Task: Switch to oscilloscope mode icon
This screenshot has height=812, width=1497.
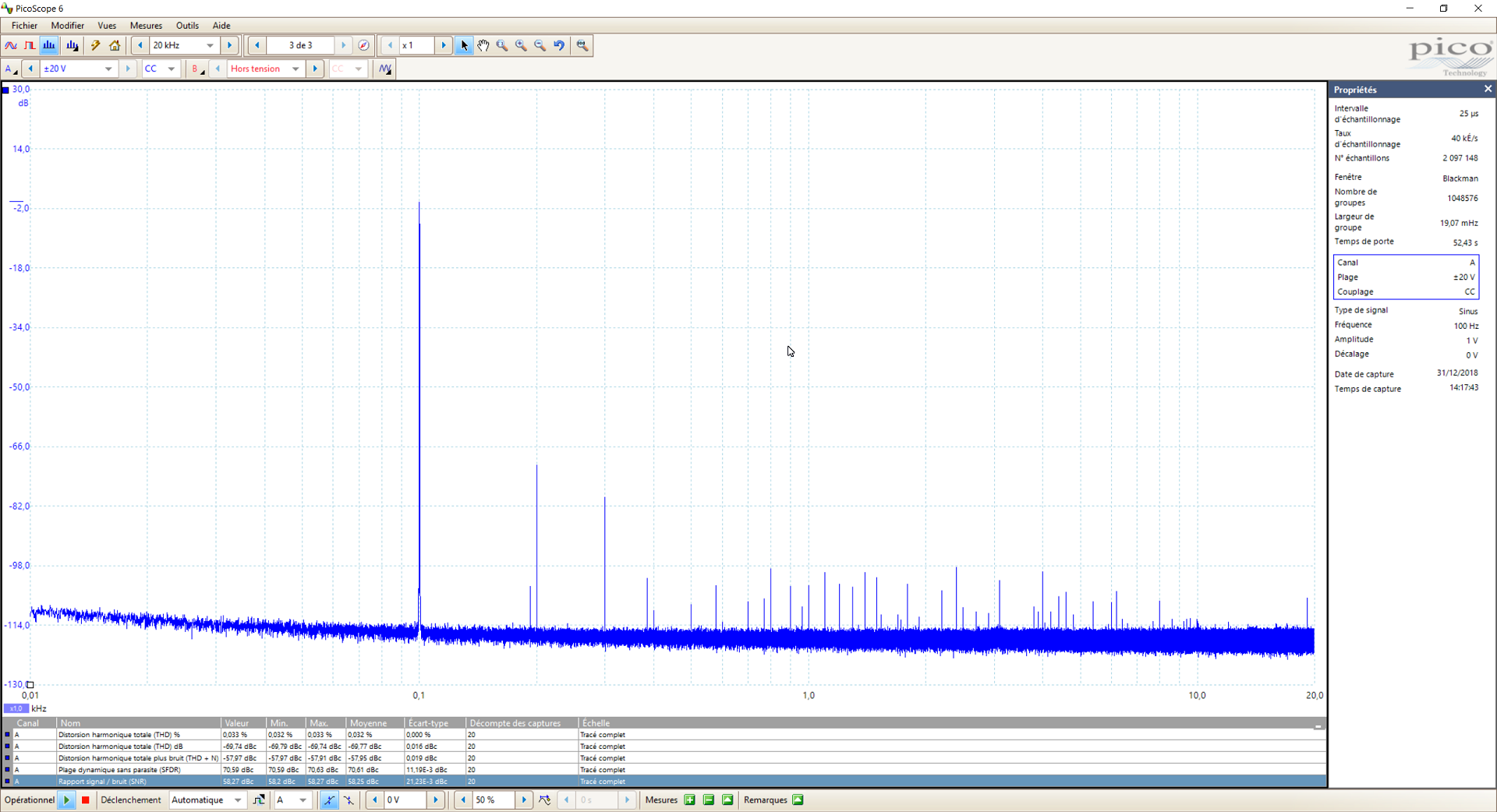Action: tap(11, 45)
